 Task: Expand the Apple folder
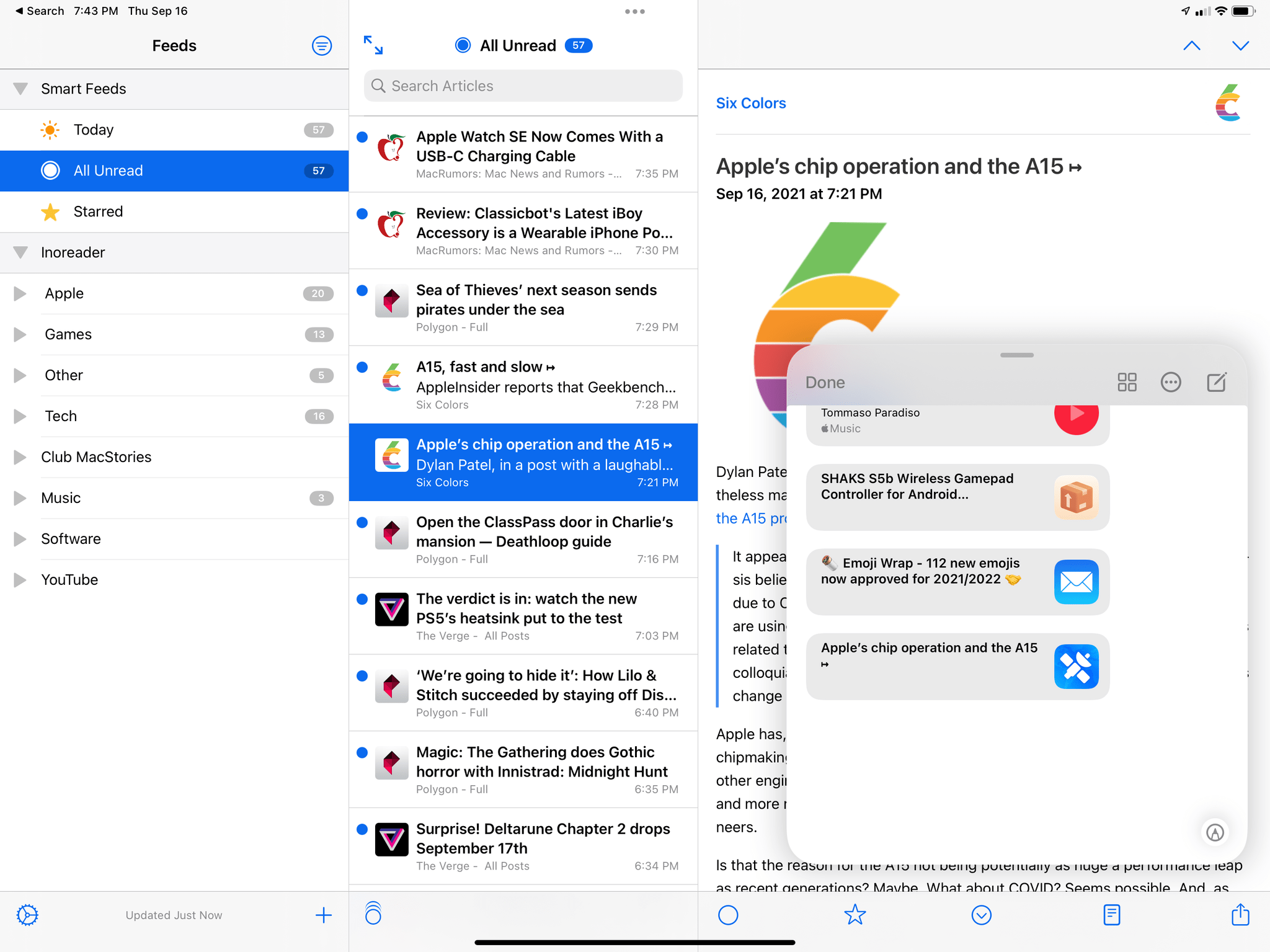tap(20, 293)
